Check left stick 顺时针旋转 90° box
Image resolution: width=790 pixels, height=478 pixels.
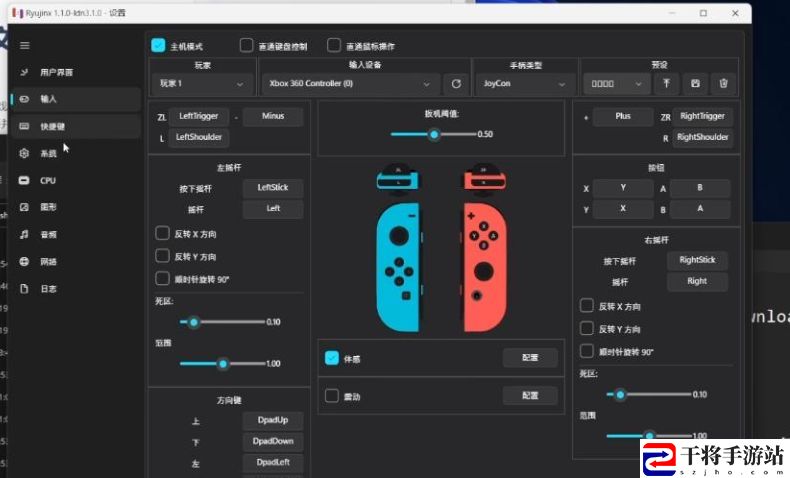[x=162, y=279]
